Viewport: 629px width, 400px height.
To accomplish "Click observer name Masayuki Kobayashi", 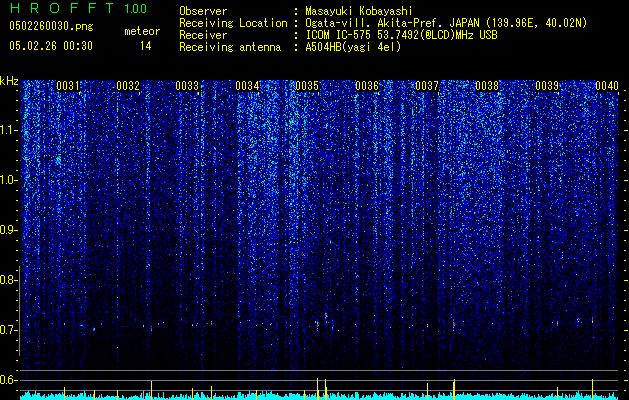I will click(x=358, y=11).
